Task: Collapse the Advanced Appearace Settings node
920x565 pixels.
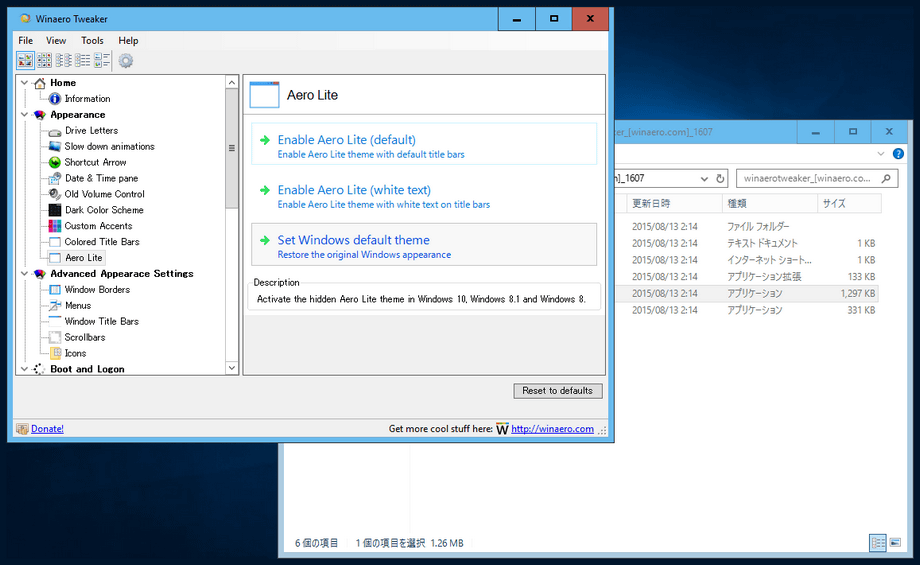Action: (x=24, y=274)
